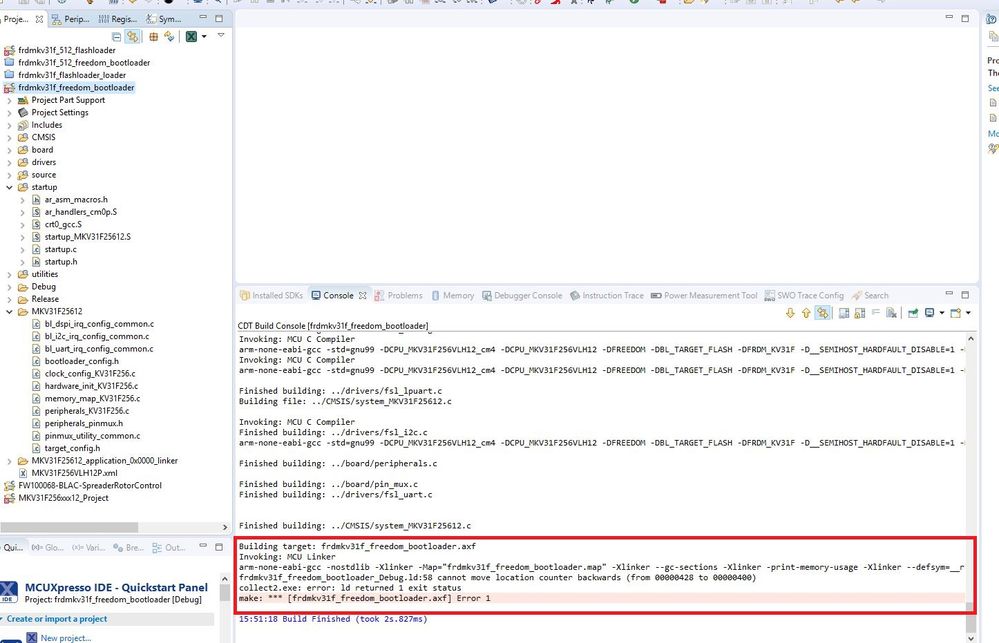Screen dimensions: 999x643
Task: Open the Debugger Console tab
Action: tap(522, 296)
